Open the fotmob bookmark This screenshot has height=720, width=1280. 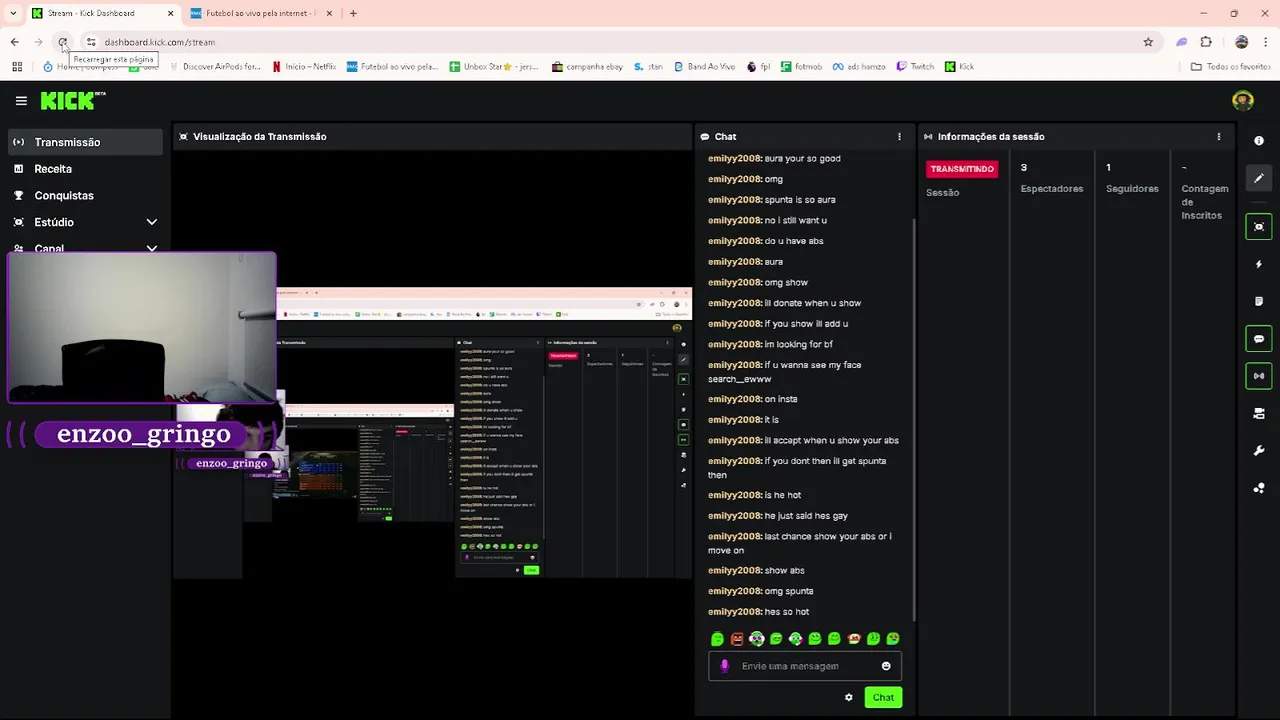(801, 67)
